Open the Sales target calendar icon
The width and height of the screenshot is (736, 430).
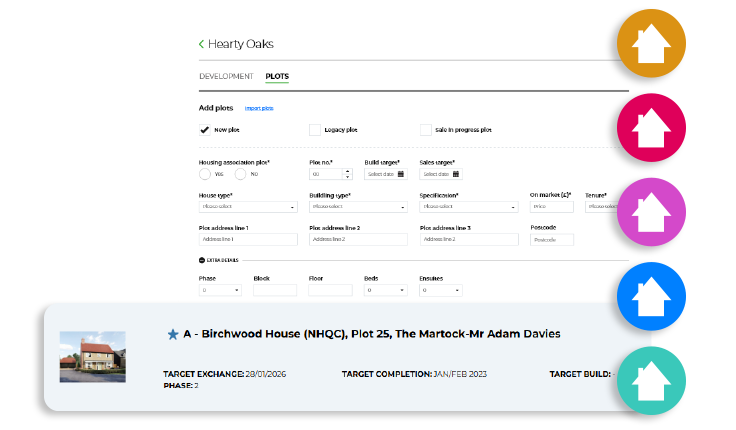tap(455, 174)
